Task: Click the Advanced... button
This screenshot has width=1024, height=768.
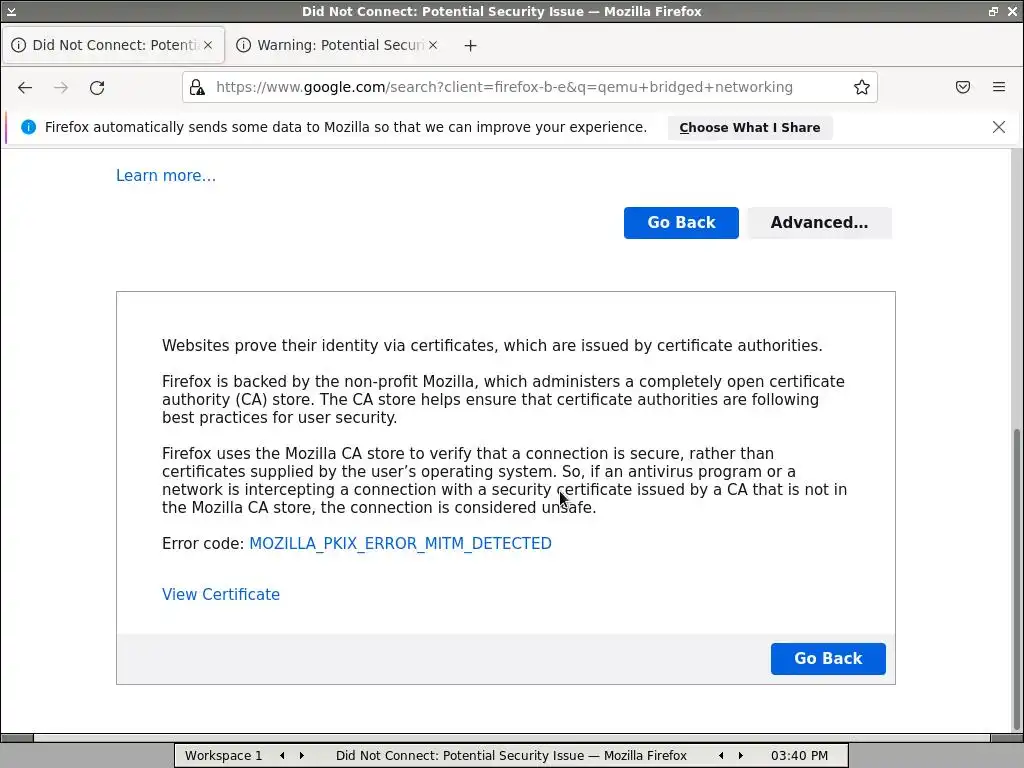Action: coord(819,223)
